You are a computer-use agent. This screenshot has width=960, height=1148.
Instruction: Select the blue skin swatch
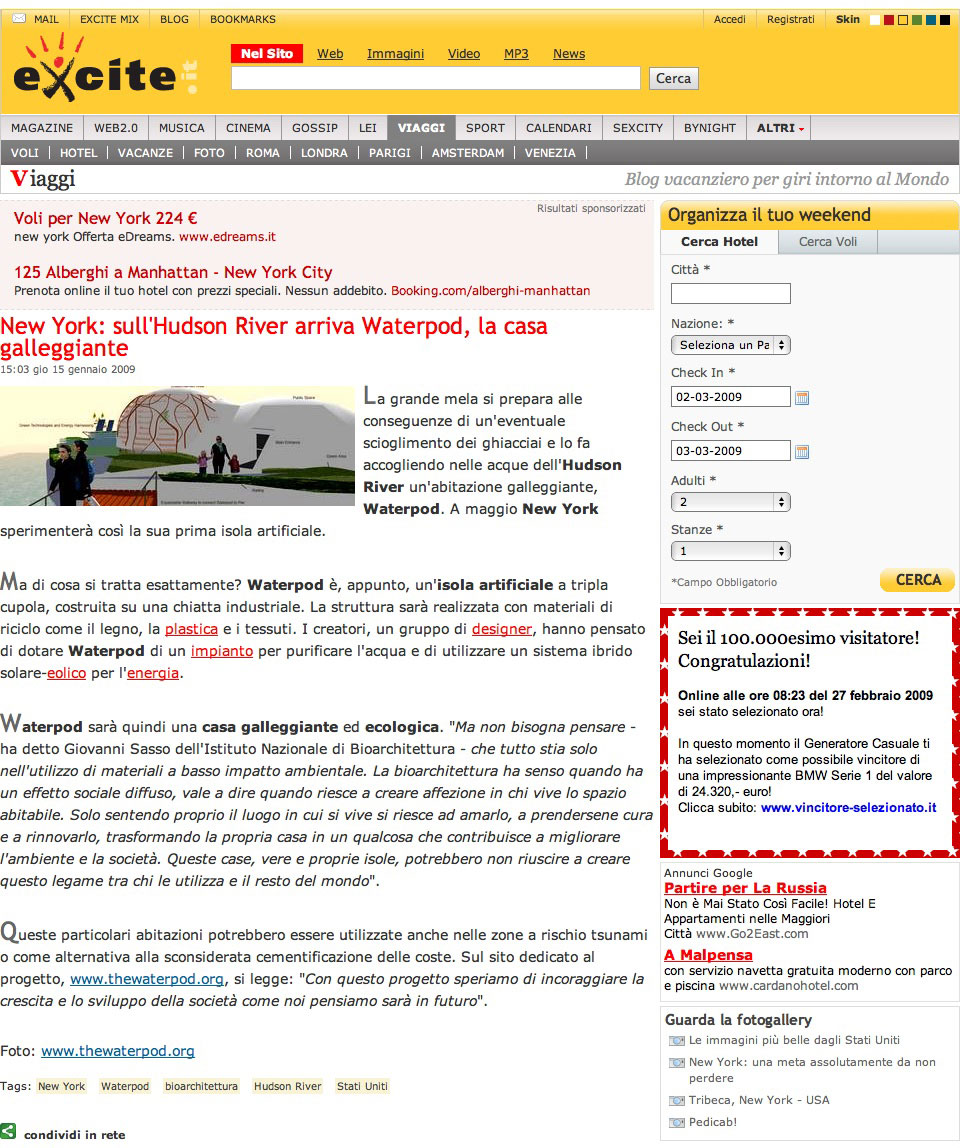click(x=931, y=20)
